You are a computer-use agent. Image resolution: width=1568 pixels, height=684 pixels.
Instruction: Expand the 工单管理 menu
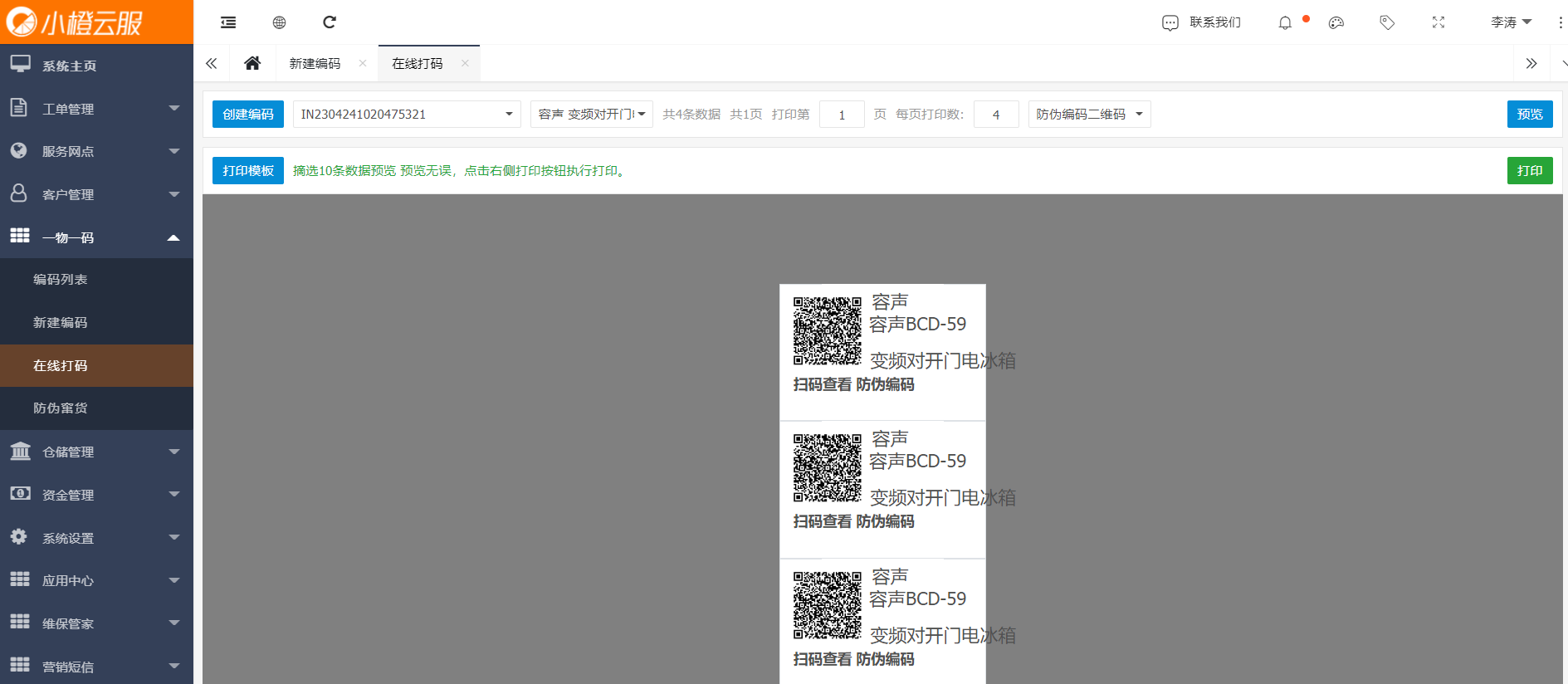click(96, 109)
